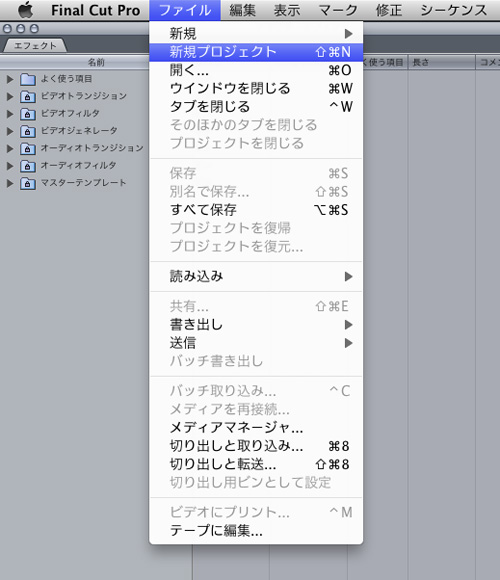This screenshot has width=500, height=580.
Task: Click the オーディオトランジション locked bin icon
Action: tap(28, 148)
